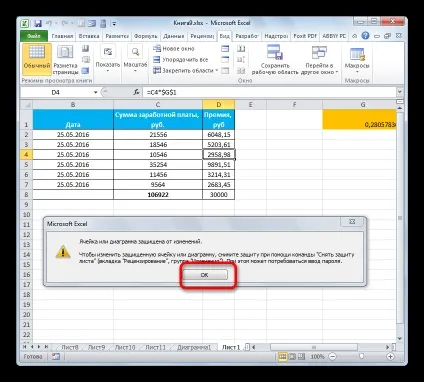Click the zoom slider handle
424x382 pixels.
tap(361, 357)
